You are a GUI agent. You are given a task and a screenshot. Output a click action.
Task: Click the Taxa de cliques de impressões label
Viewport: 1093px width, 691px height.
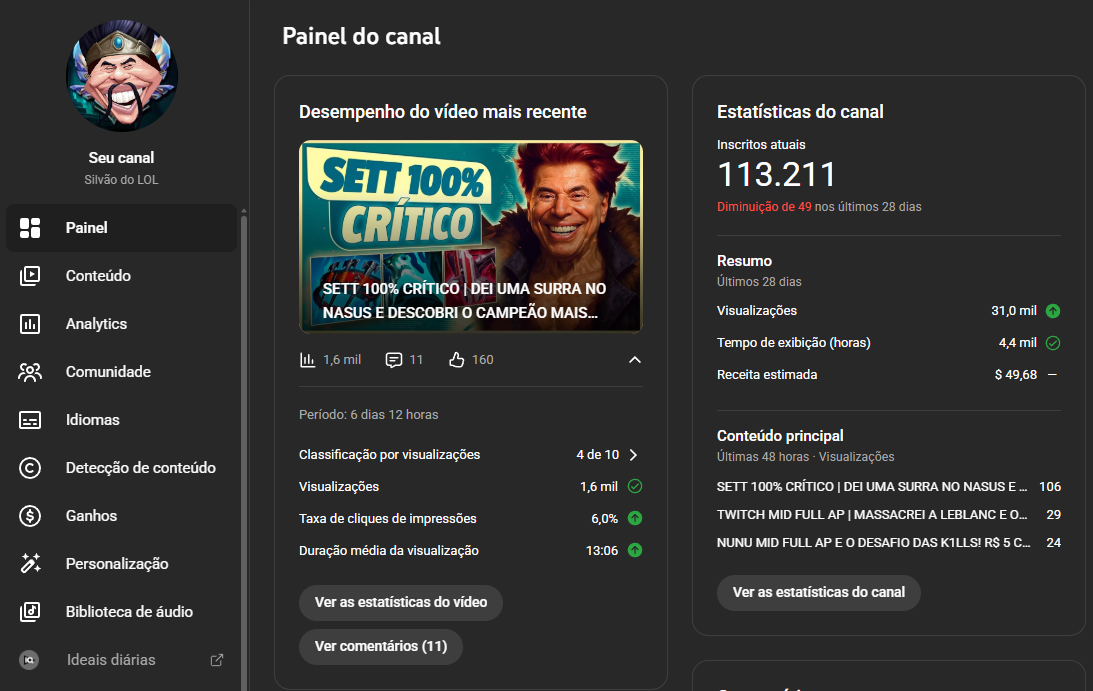(x=388, y=519)
